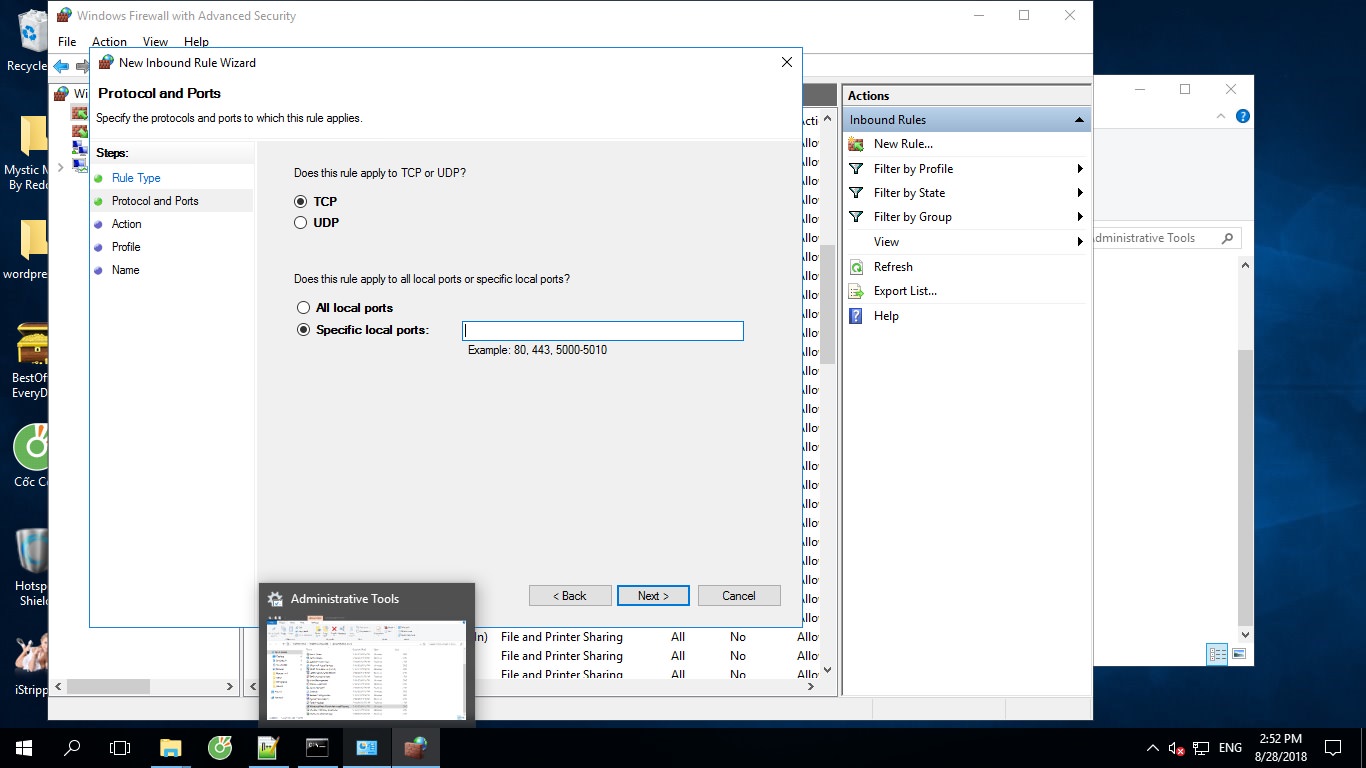The width and height of the screenshot is (1366, 768).
Task: Expand the Filter by Group submenu arrow
Action: [x=1080, y=217]
